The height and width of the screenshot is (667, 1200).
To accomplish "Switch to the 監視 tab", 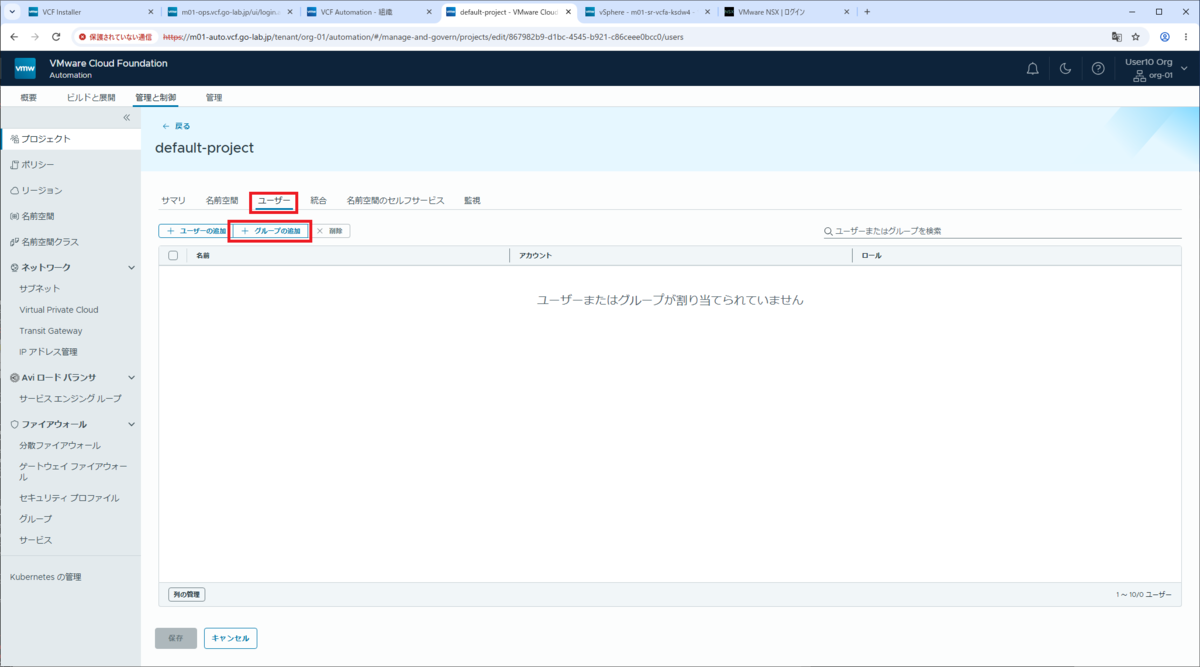I will 472,201.
